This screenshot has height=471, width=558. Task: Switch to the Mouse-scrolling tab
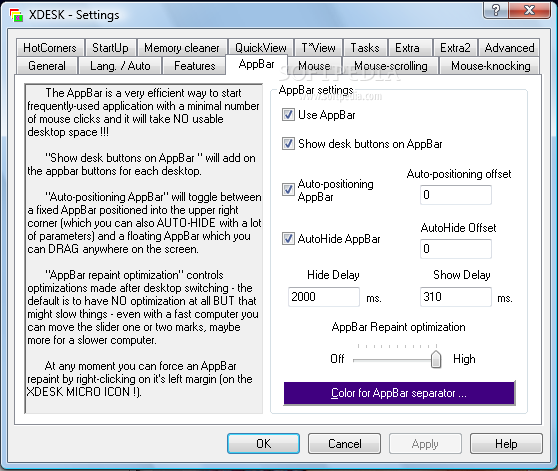click(x=391, y=66)
